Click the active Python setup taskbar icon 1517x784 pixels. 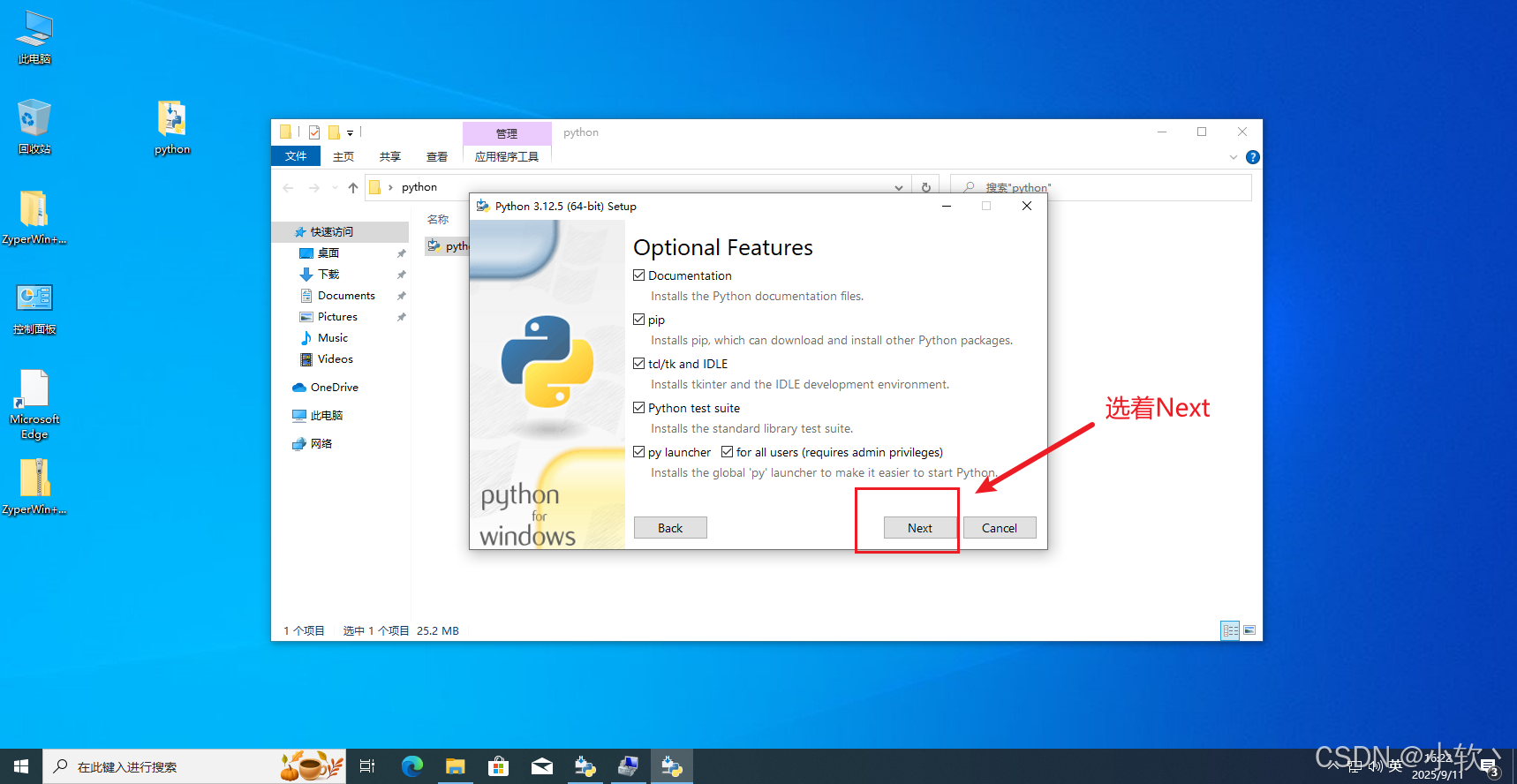tap(672, 766)
